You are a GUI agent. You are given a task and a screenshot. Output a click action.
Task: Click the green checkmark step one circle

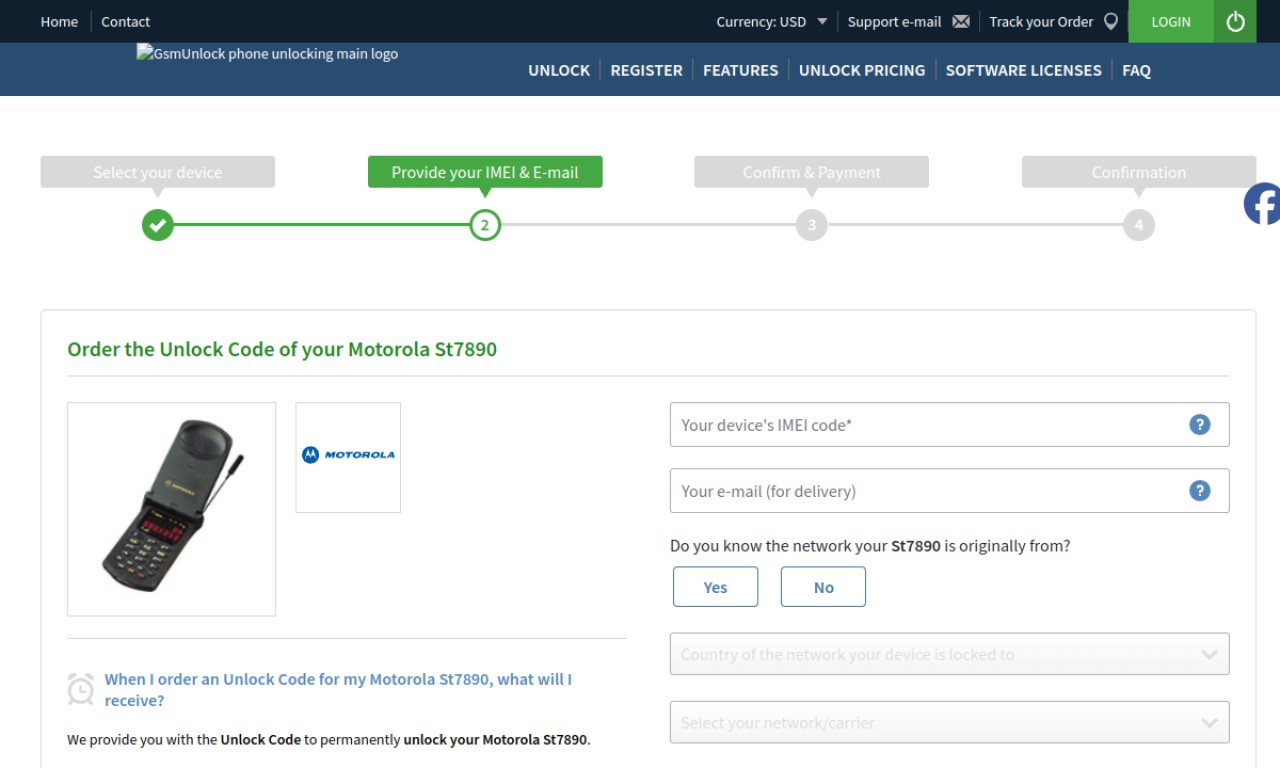[x=157, y=225]
